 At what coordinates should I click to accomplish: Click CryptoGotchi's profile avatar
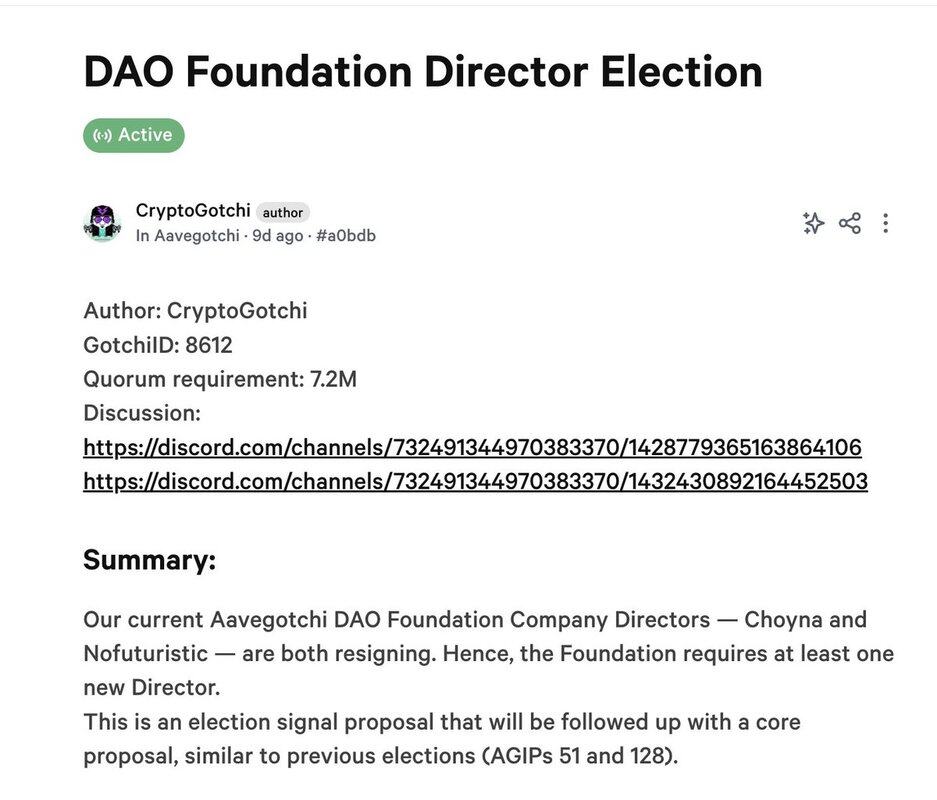102,223
